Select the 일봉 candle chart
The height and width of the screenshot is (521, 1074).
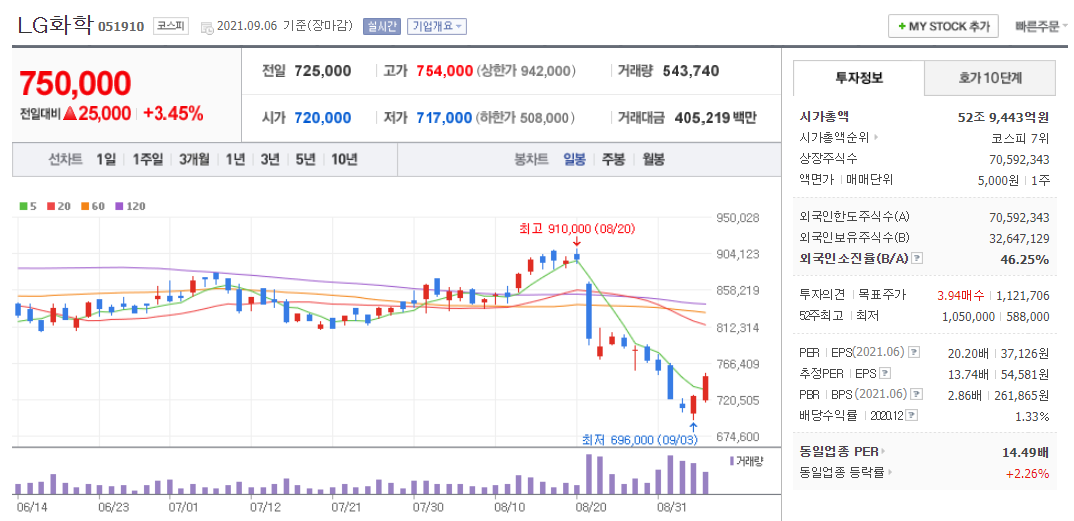pyautogui.click(x=575, y=160)
